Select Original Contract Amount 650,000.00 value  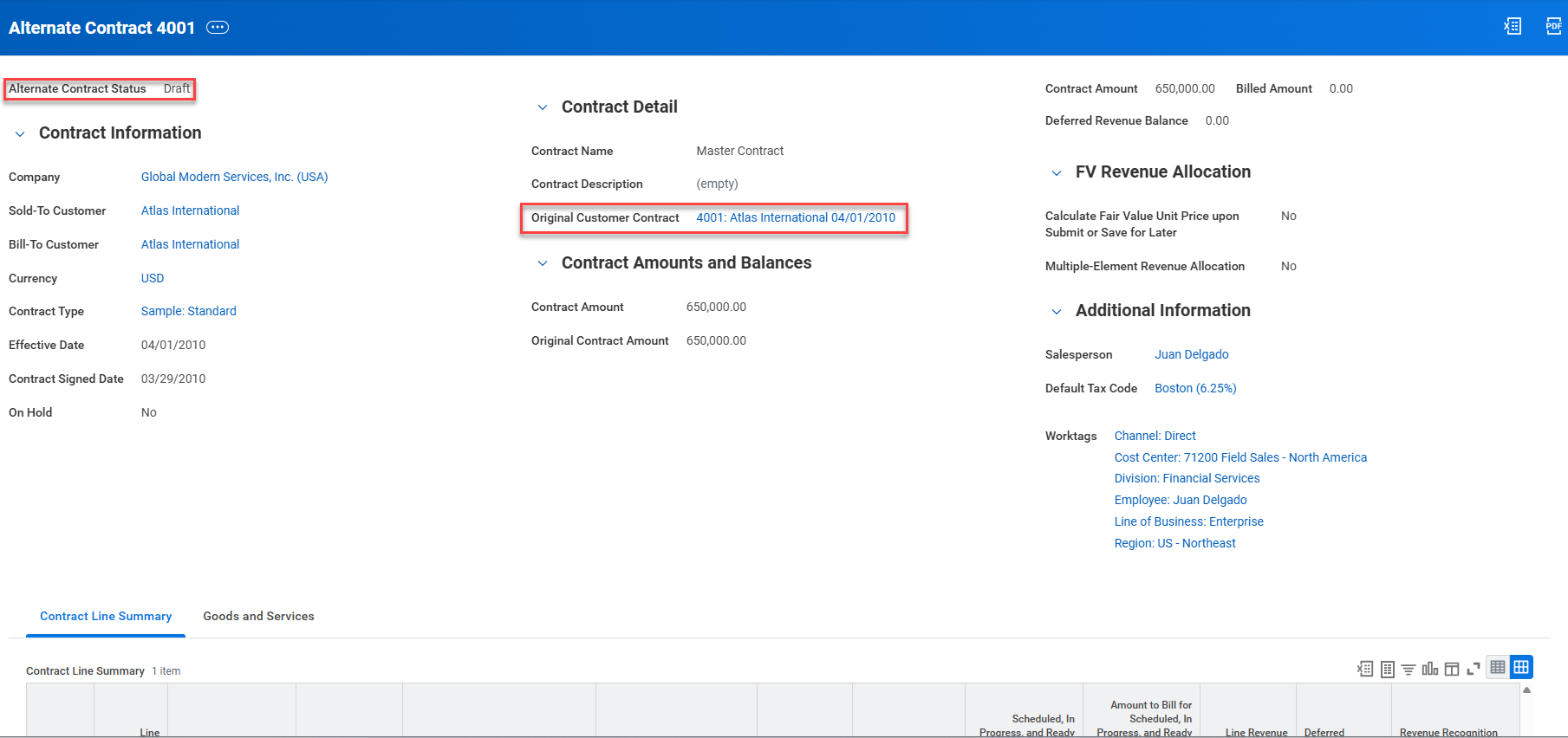tap(716, 340)
